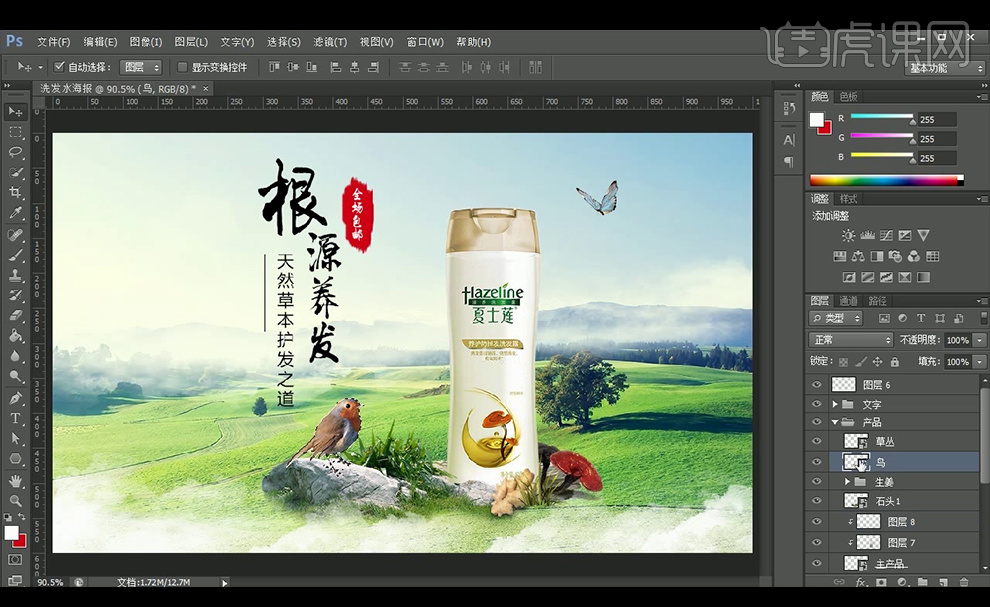The width and height of the screenshot is (990, 607).
Task: Add a Channel Mixer adjustment
Action: (x=914, y=256)
